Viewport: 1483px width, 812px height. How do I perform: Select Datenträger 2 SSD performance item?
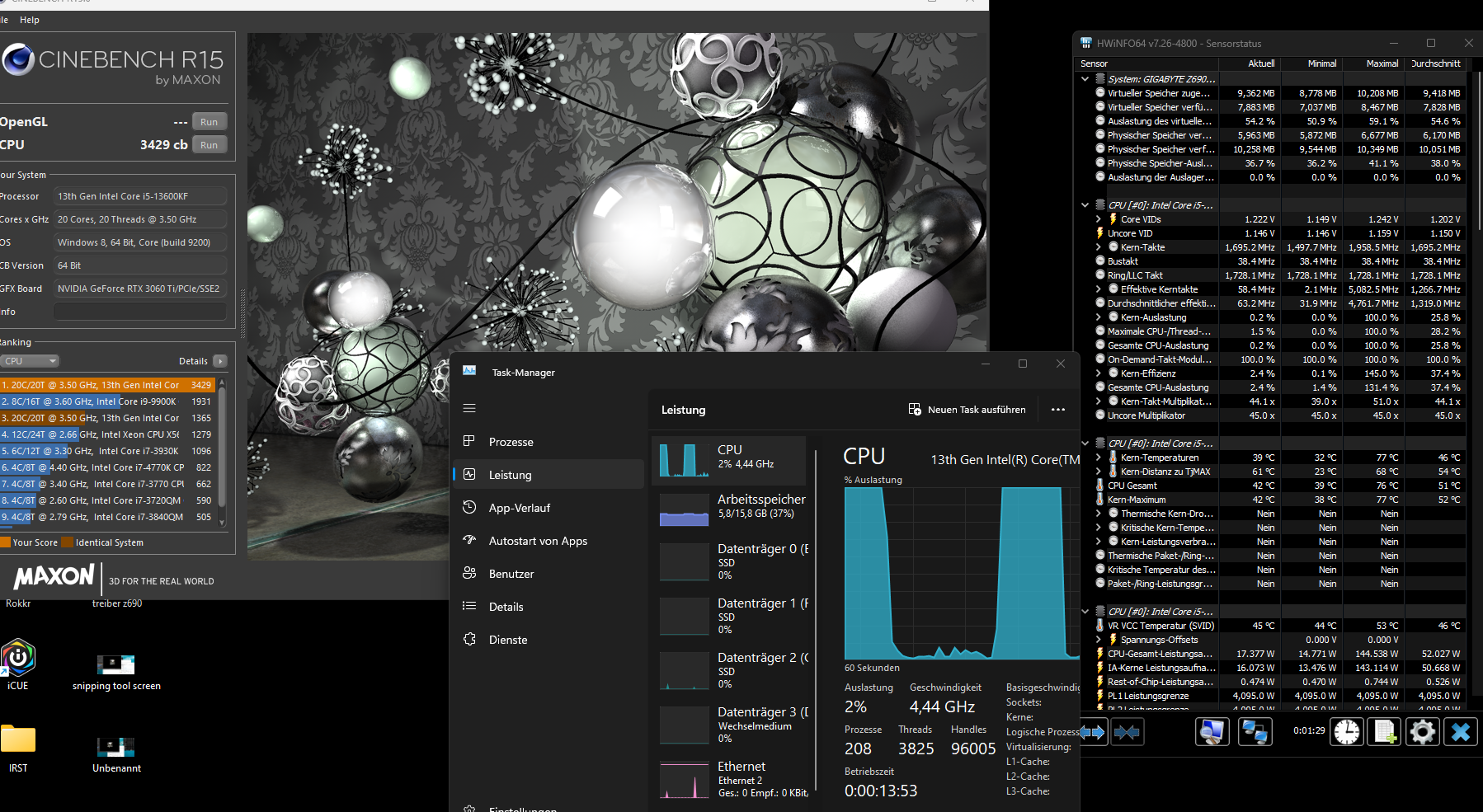coord(729,670)
